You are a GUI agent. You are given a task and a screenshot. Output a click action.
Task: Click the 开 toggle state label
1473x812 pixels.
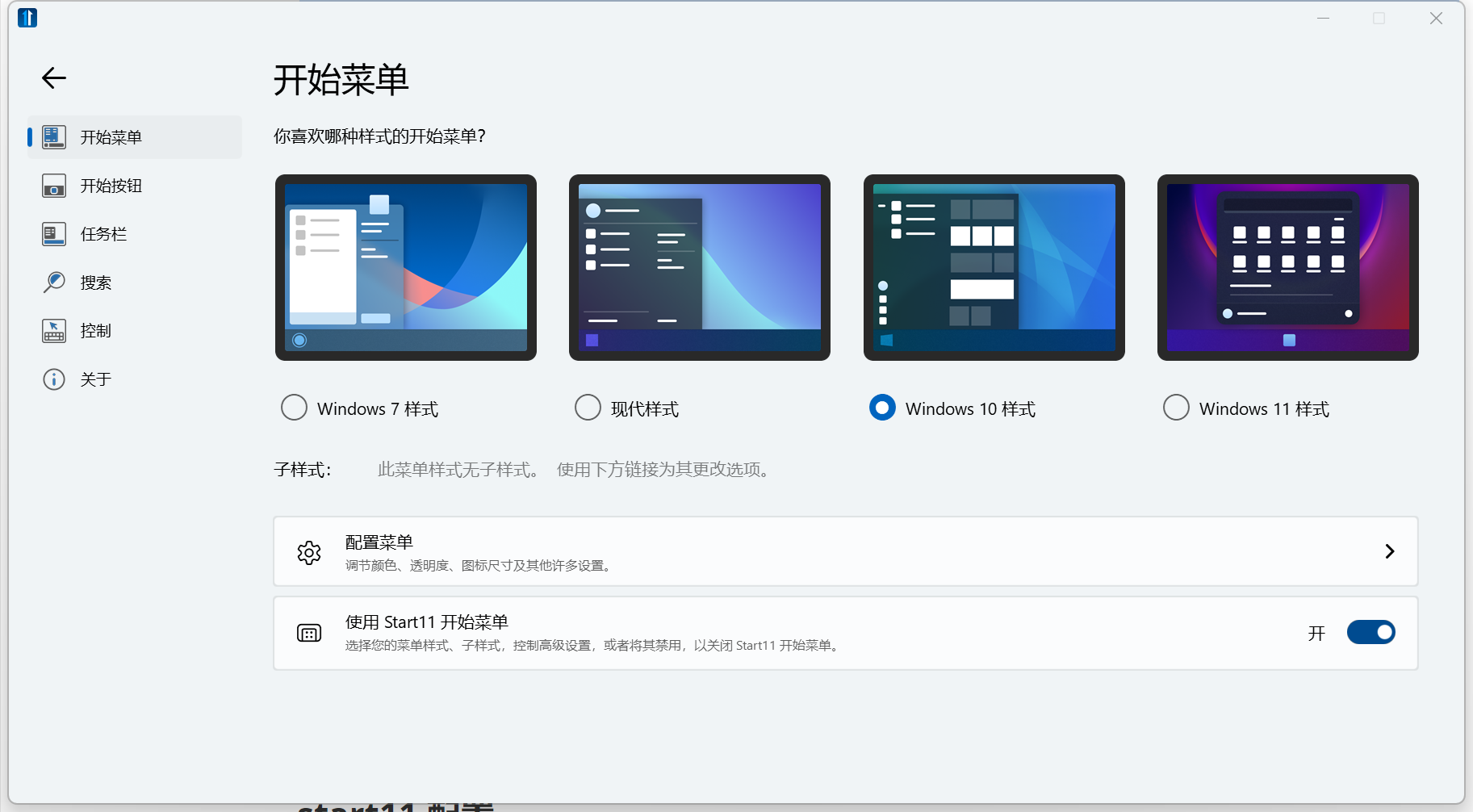(1316, 633)
